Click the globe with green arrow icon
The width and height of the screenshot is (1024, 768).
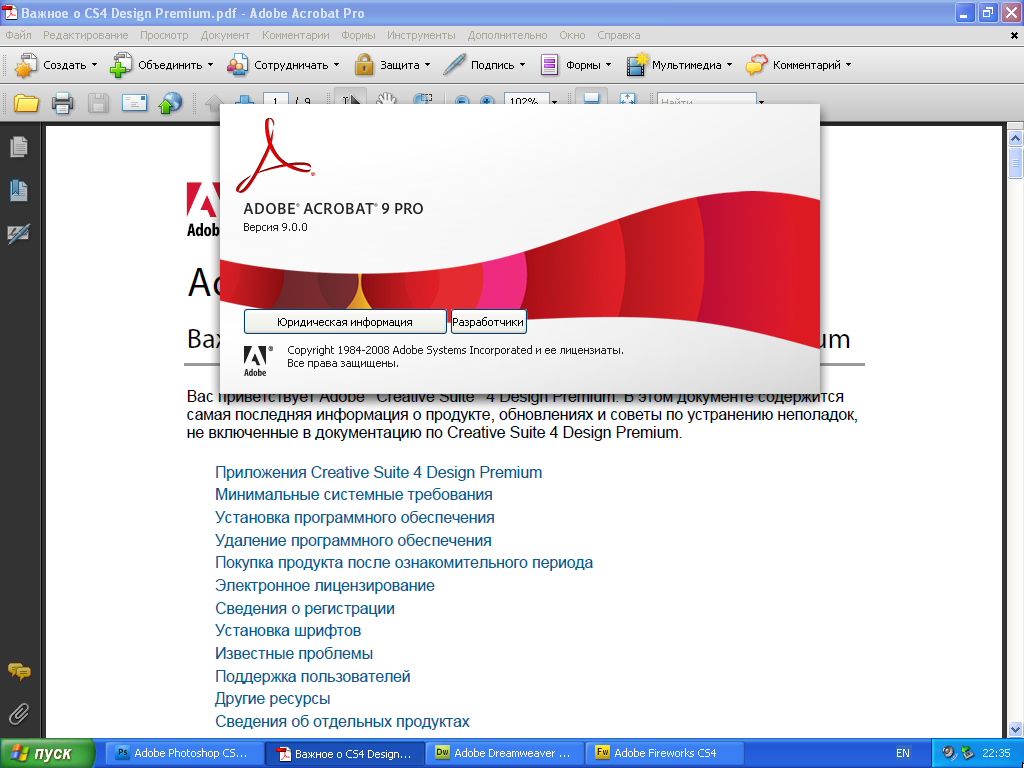[170, 103]
